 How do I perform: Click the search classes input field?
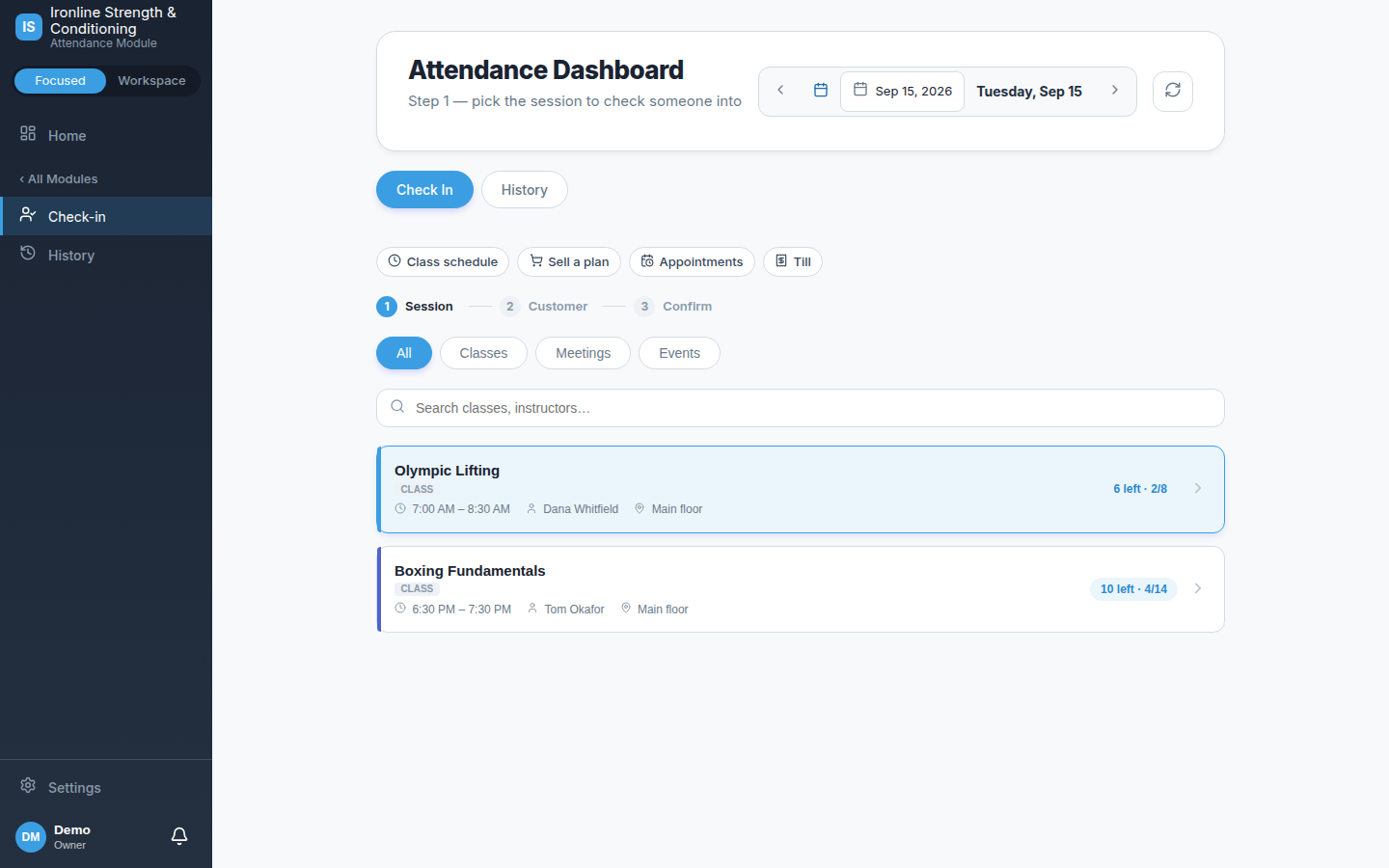pyautogui.click(x=801, y=408)
